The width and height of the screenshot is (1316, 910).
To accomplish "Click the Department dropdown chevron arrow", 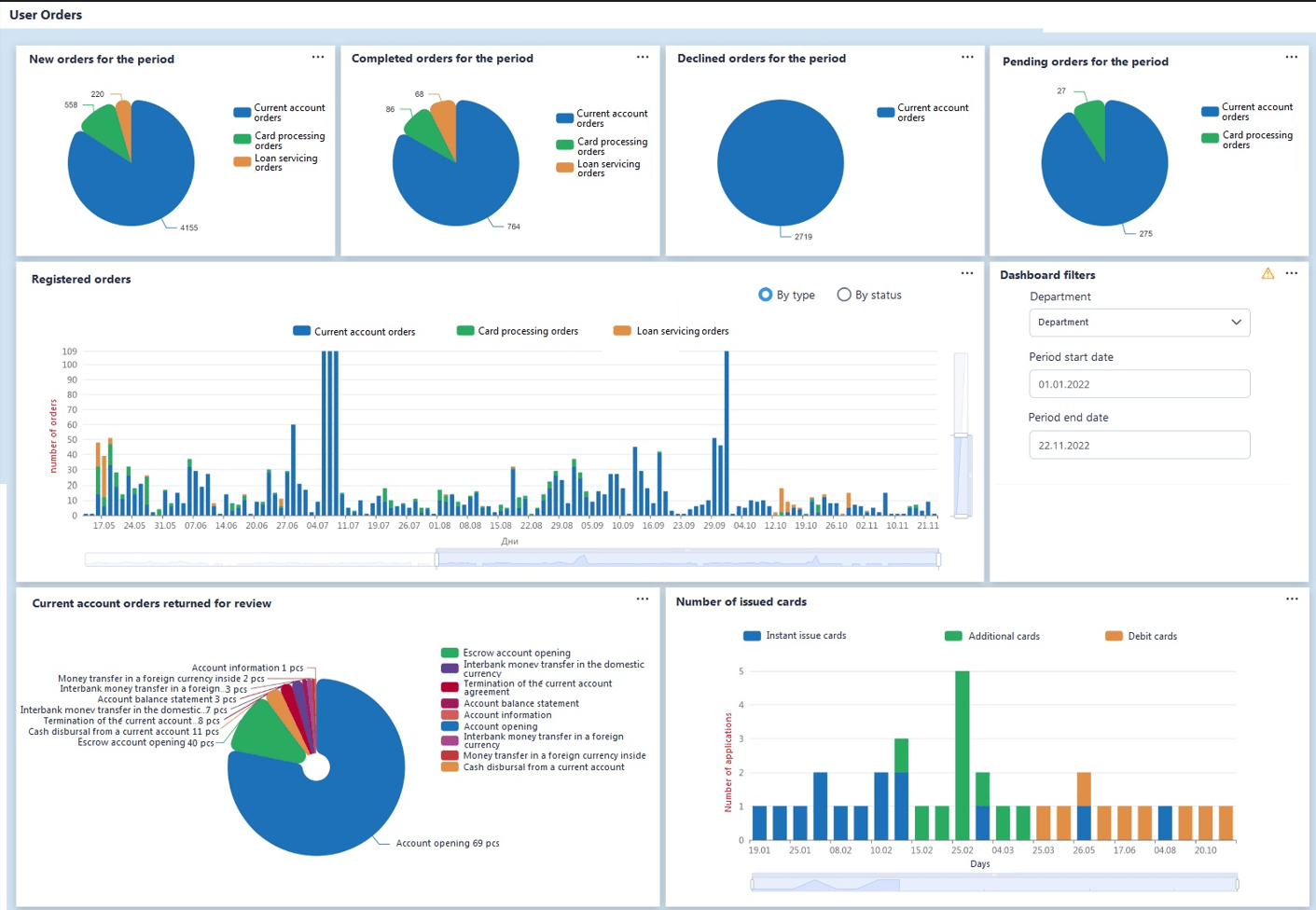I will tap(1236, 323).
